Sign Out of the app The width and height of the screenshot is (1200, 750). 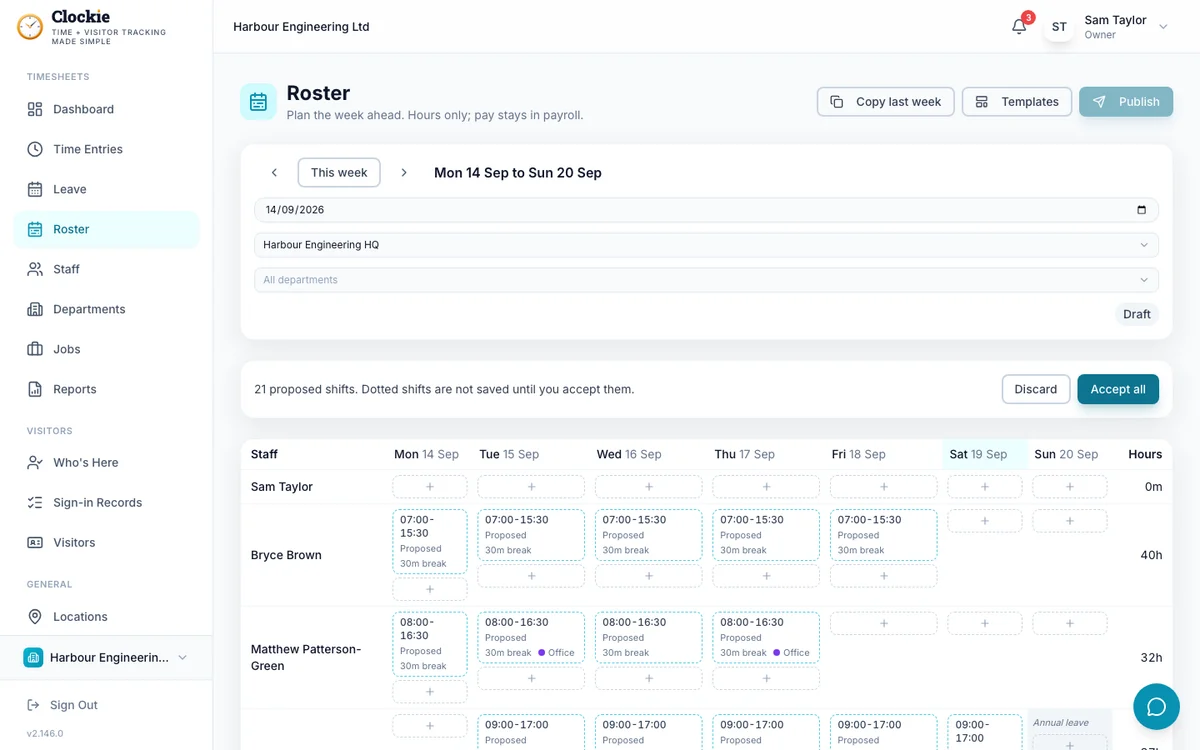[63, 705]
